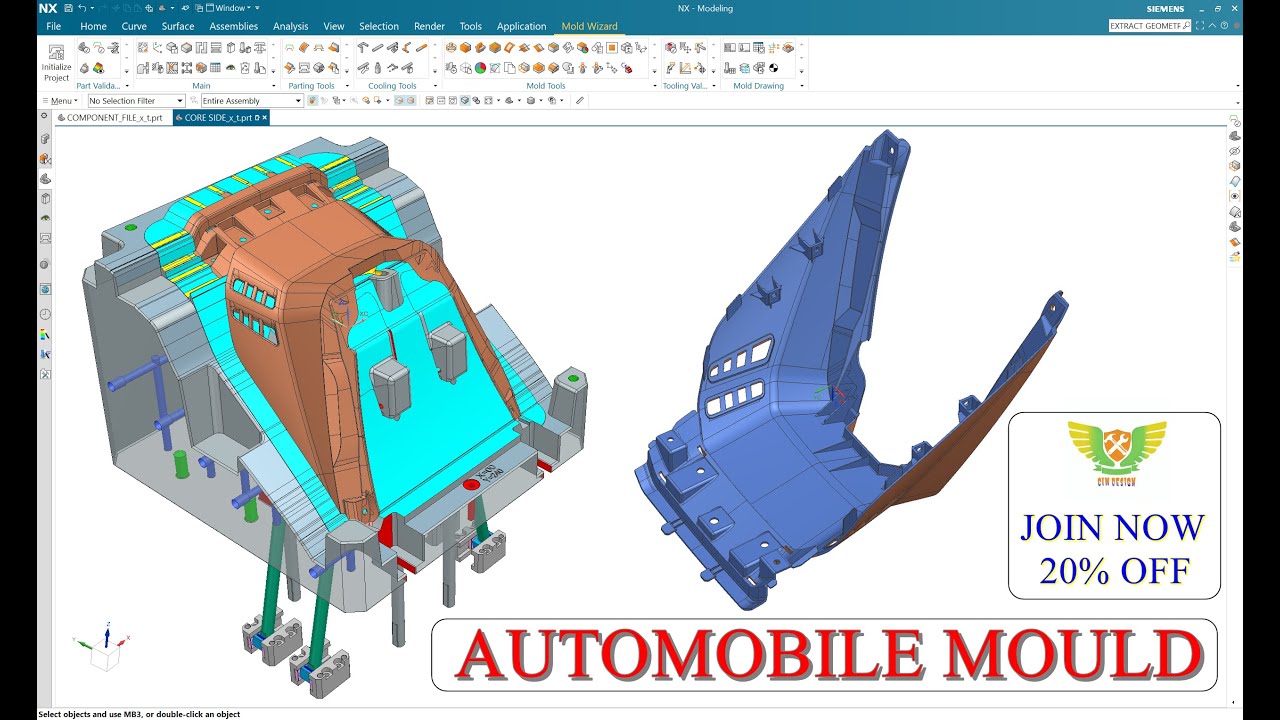Switch to the Application ribbon tab
Image resolution: width=1280 pixels, height=720 pixels.
click(x=522, y=26)
